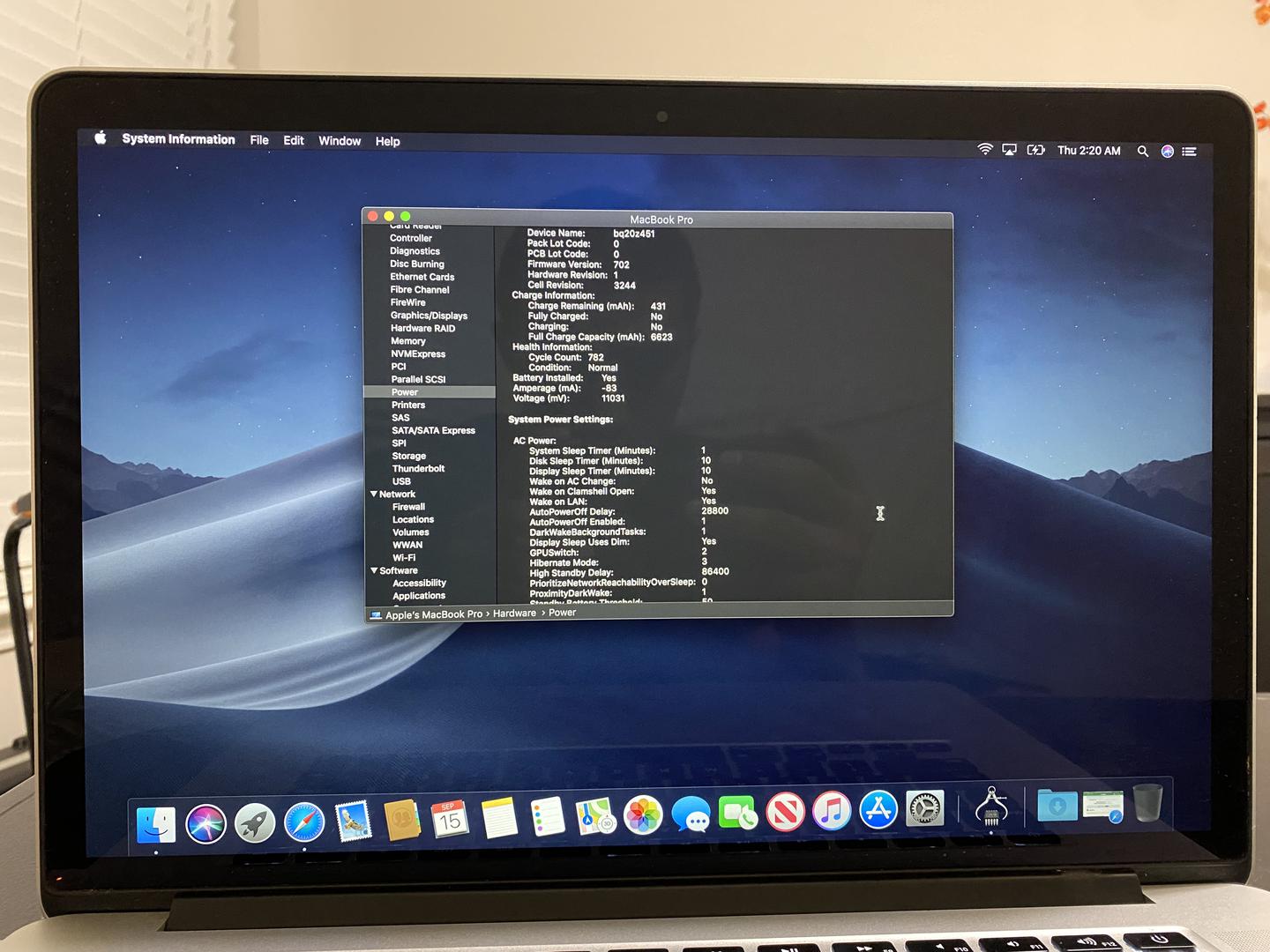Select FireWire in sidebar
Image resolution: width=1270 pixels, height=952 pixels.
pyautogui.click(x=407, y=302)
